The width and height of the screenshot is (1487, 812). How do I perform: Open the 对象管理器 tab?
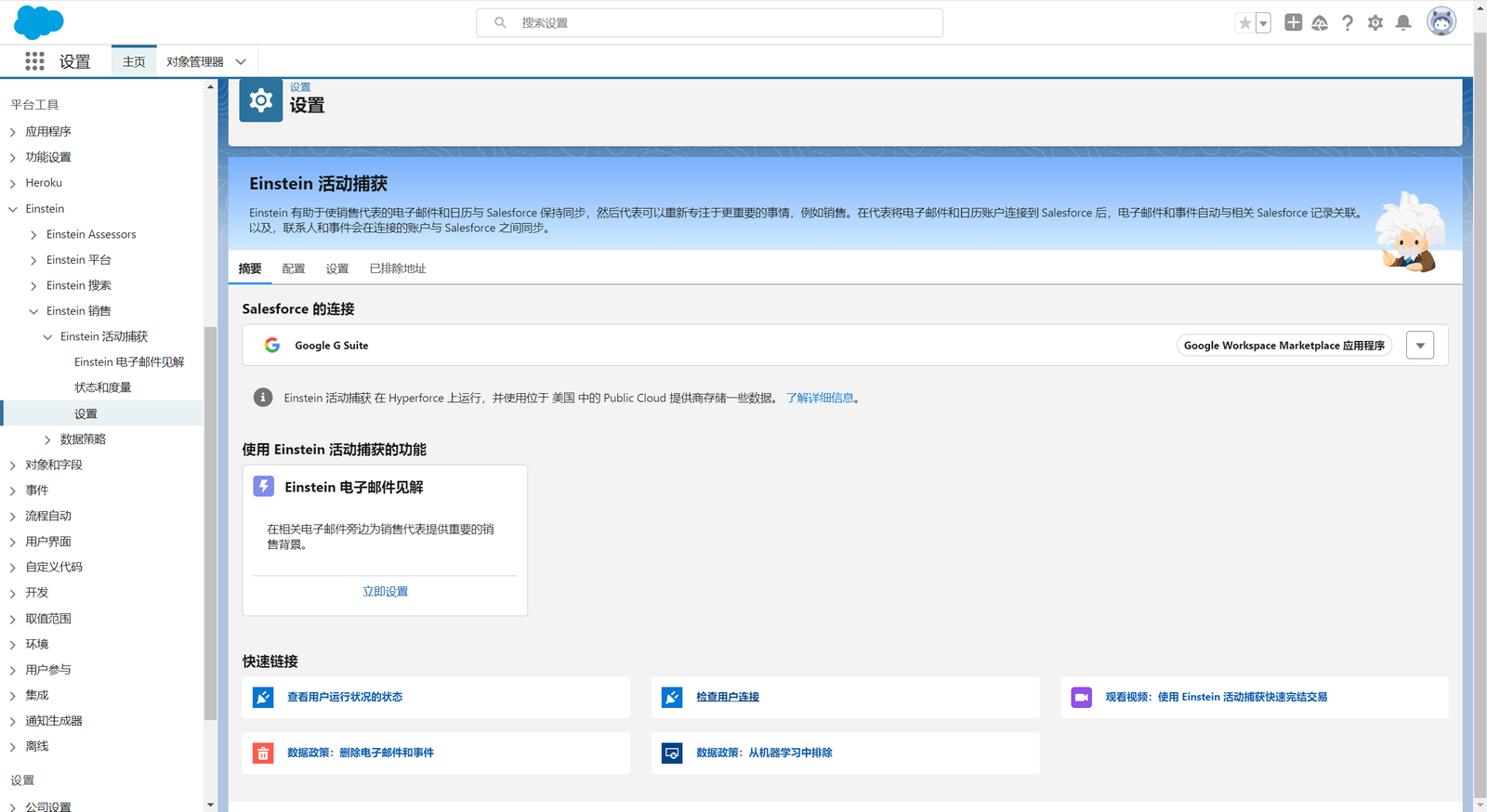tap(195, 61)
